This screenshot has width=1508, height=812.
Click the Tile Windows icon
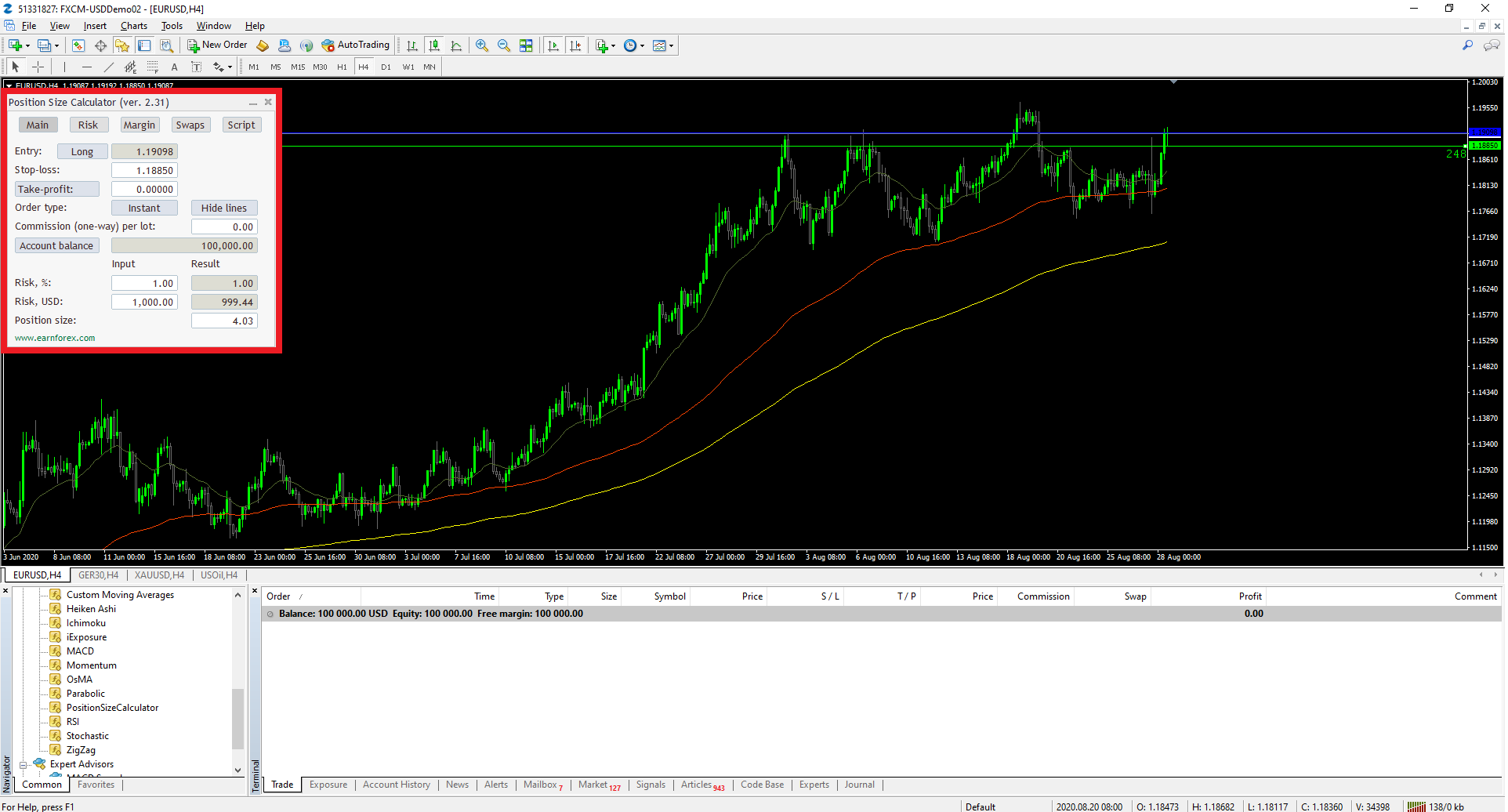click(x=526, y=45)
